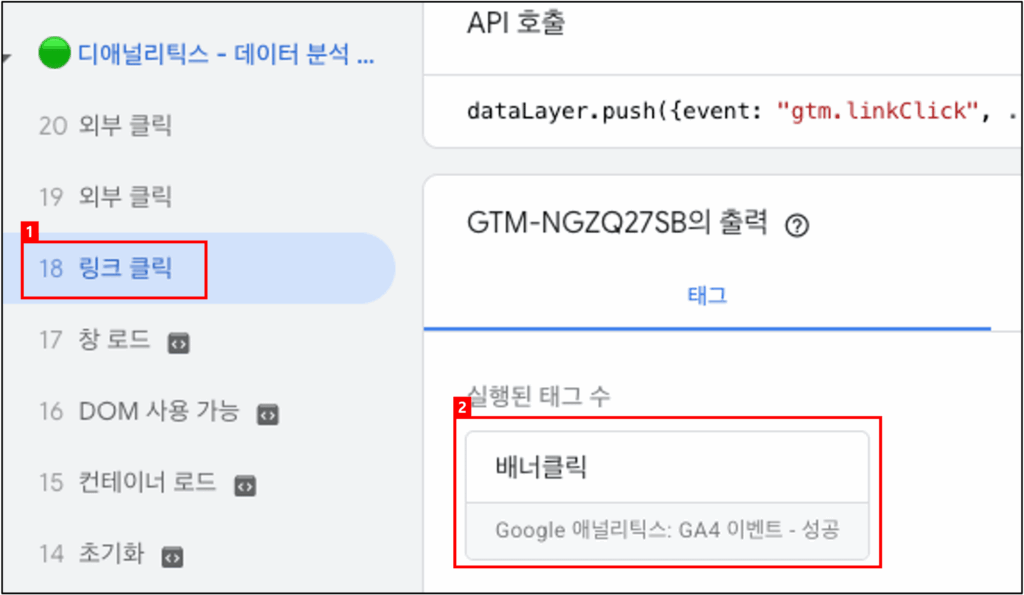1024x595 pixels.
Task: Click the code icon next to DOM 사용 가능
Action: [x=267, y=415]
